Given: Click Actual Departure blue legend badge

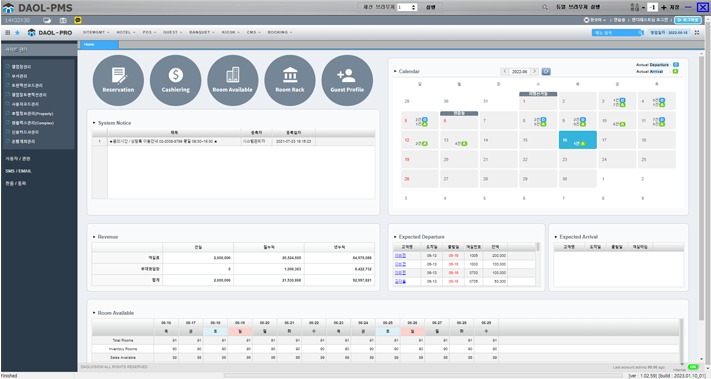Looking at the screenshot, I should (676, 65).
